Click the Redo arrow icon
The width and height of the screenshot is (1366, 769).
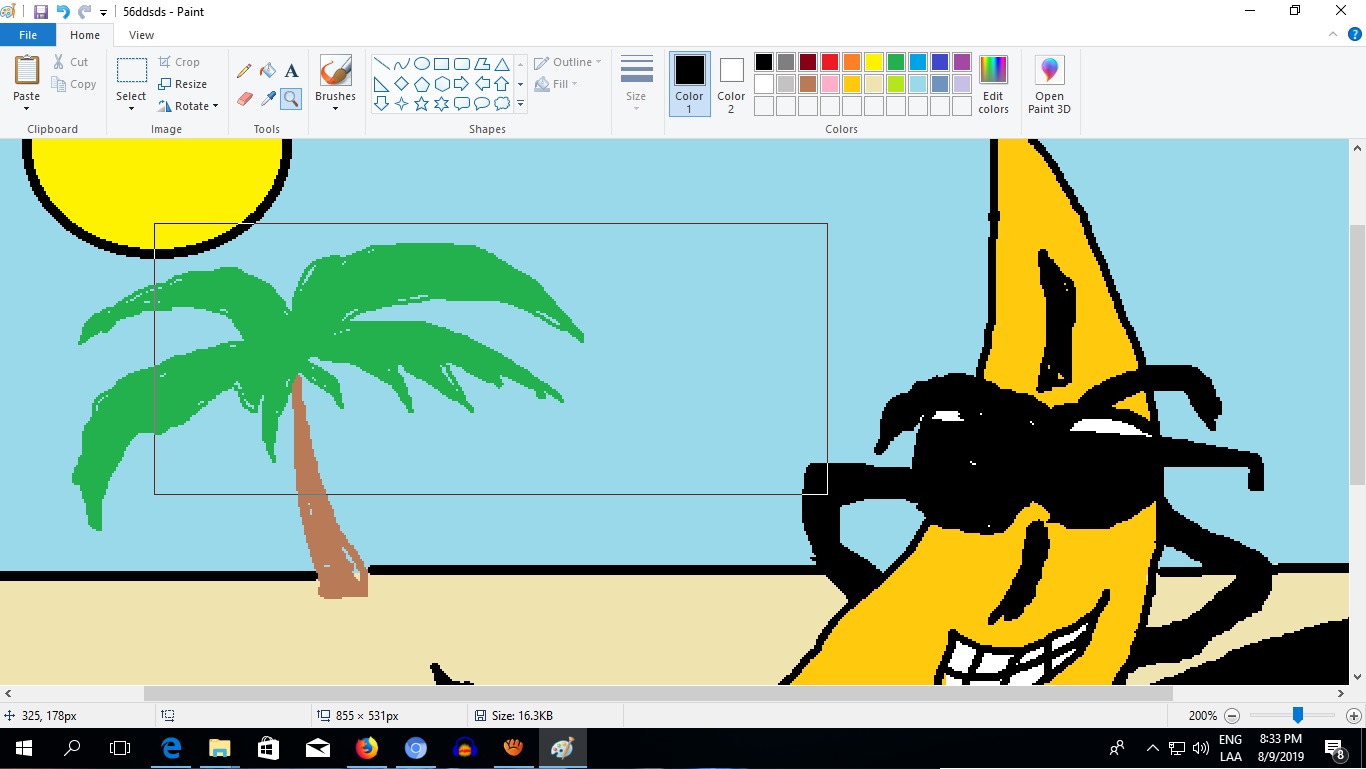point(85,12)
